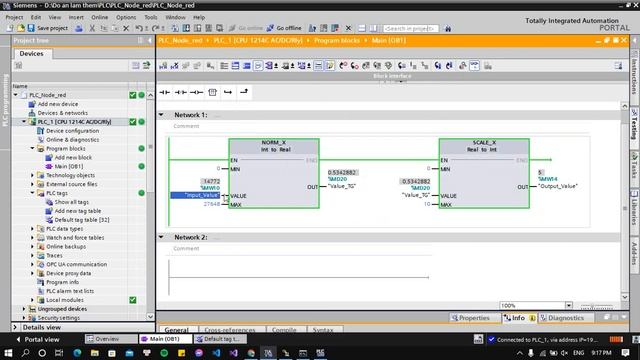Click the project tree scrollbar down arrow
The width and height of the screenshot is (640, 360).
click(x=150, y=316)
